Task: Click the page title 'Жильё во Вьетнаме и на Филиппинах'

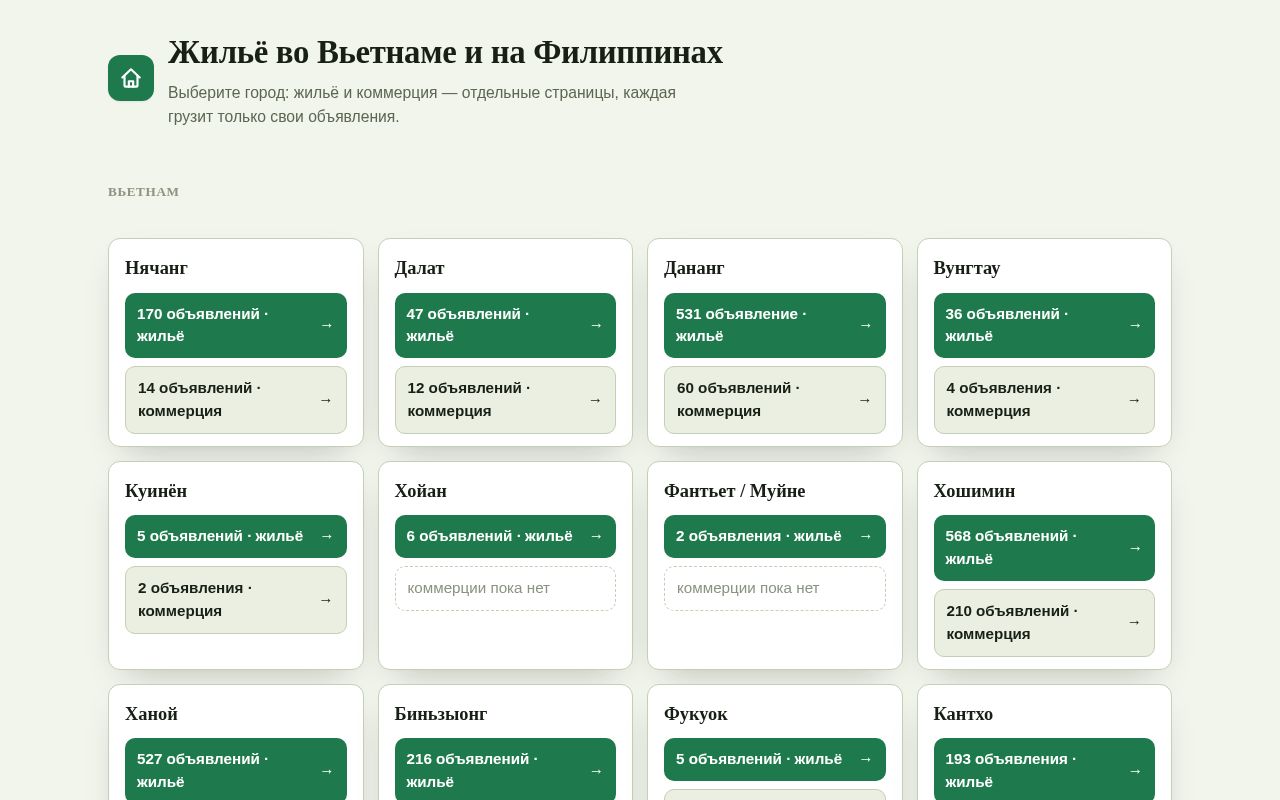Action: click(x=445, y=52)
